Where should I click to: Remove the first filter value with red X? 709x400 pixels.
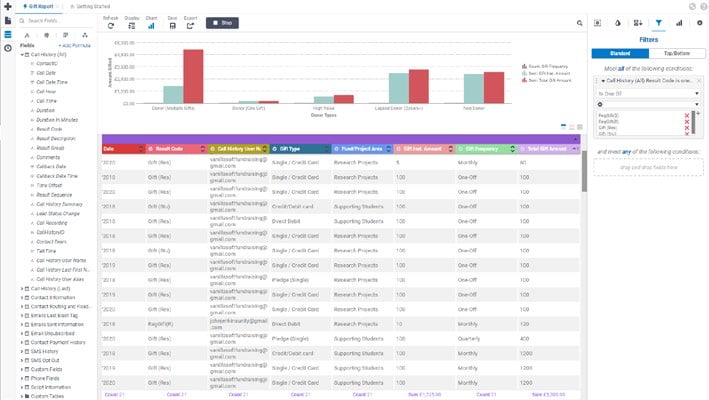coord(687,116)
